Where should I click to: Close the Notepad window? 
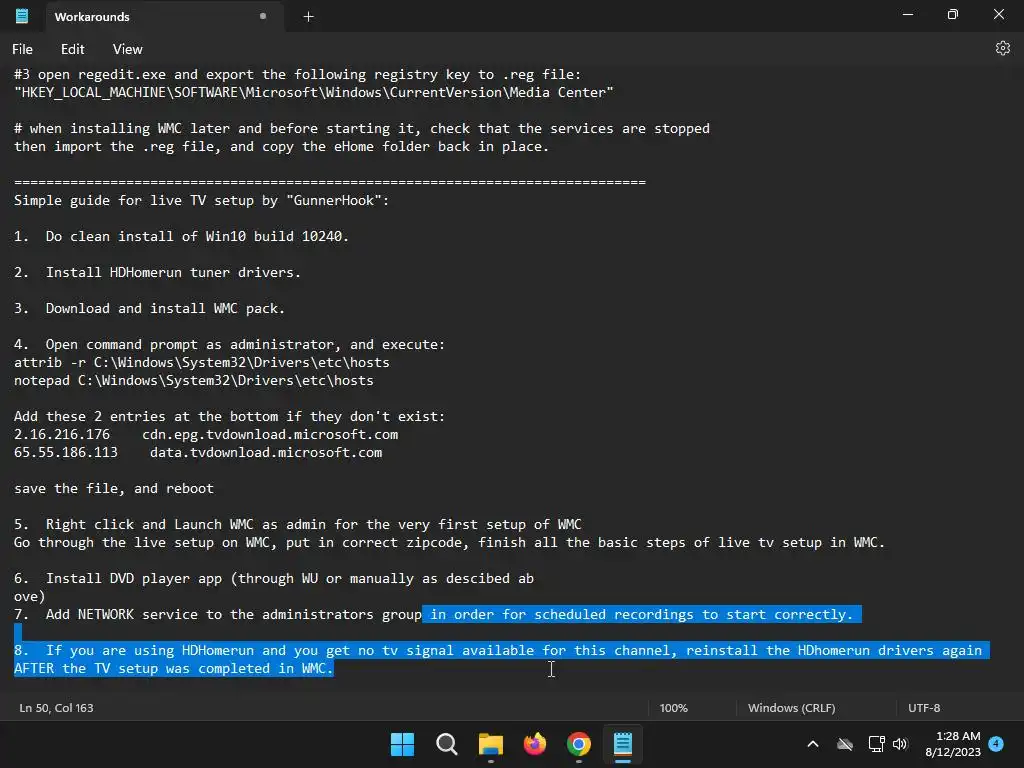(x=999, y=14)
